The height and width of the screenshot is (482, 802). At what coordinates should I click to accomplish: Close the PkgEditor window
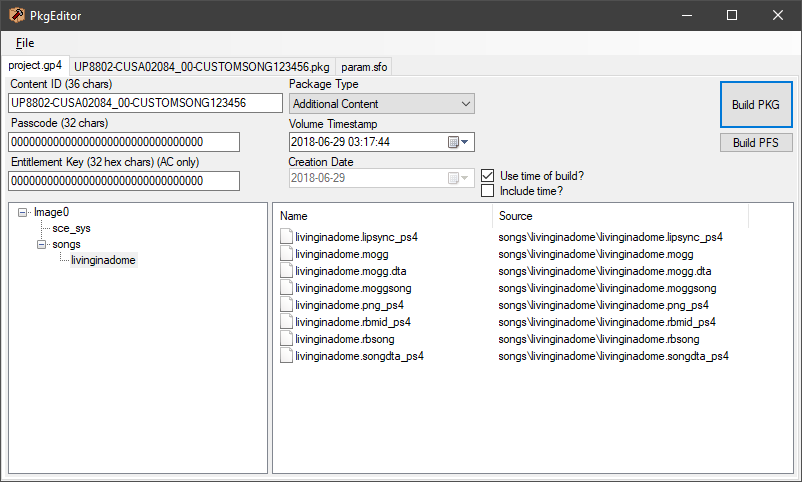click(778, 15)
